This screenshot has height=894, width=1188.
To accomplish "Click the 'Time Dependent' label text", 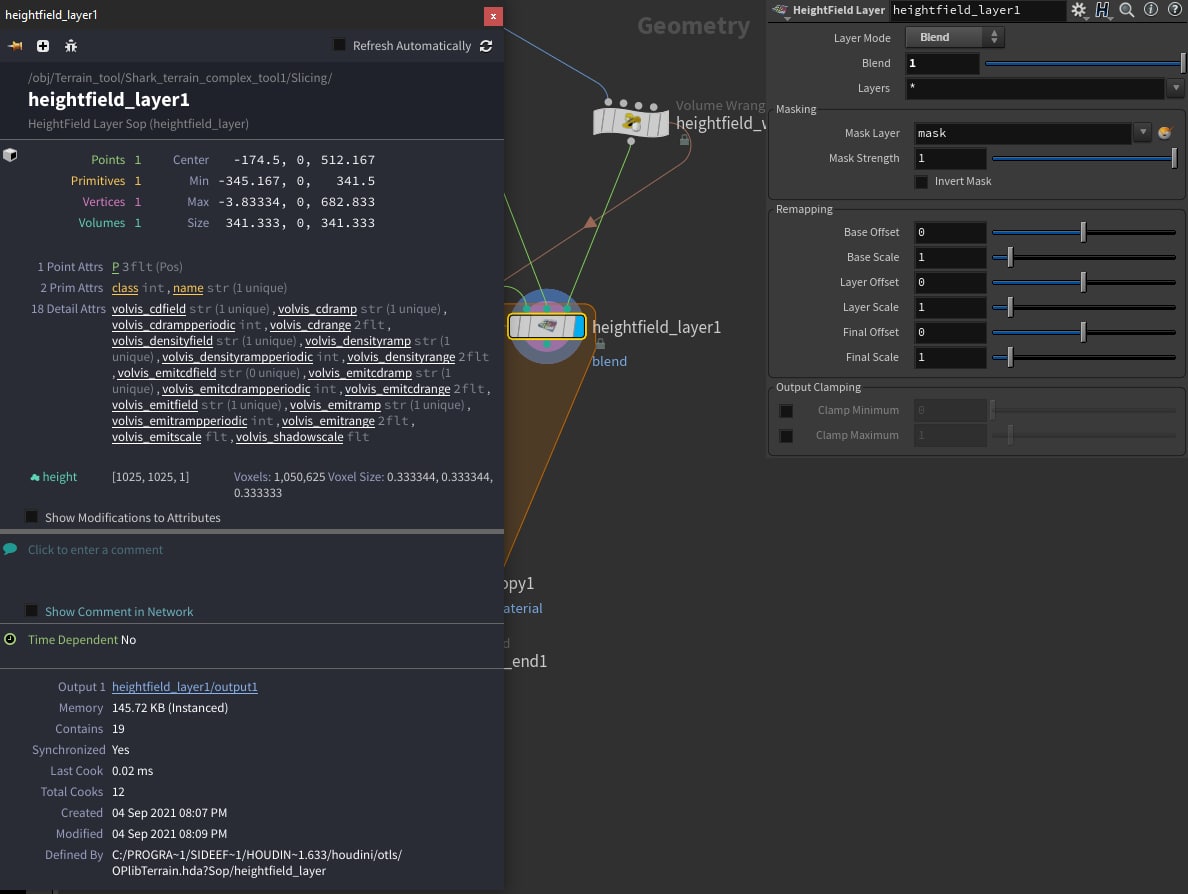I will pyautogui.click(x=73, y=639).
